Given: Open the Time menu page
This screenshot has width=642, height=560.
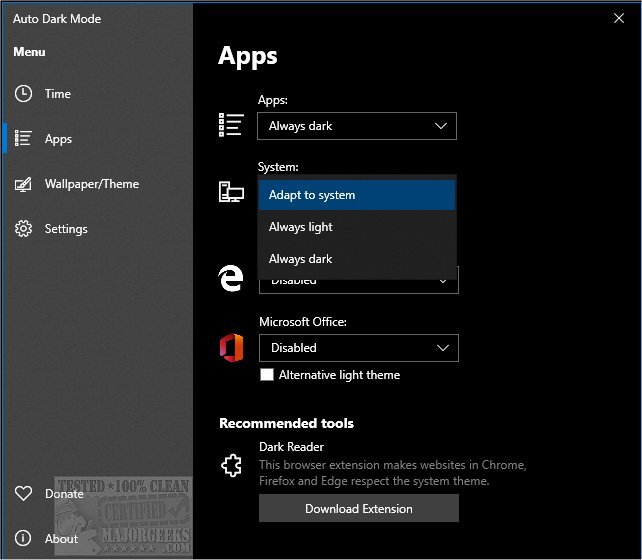Looking at the screenshot, I should tap(98, 94).
